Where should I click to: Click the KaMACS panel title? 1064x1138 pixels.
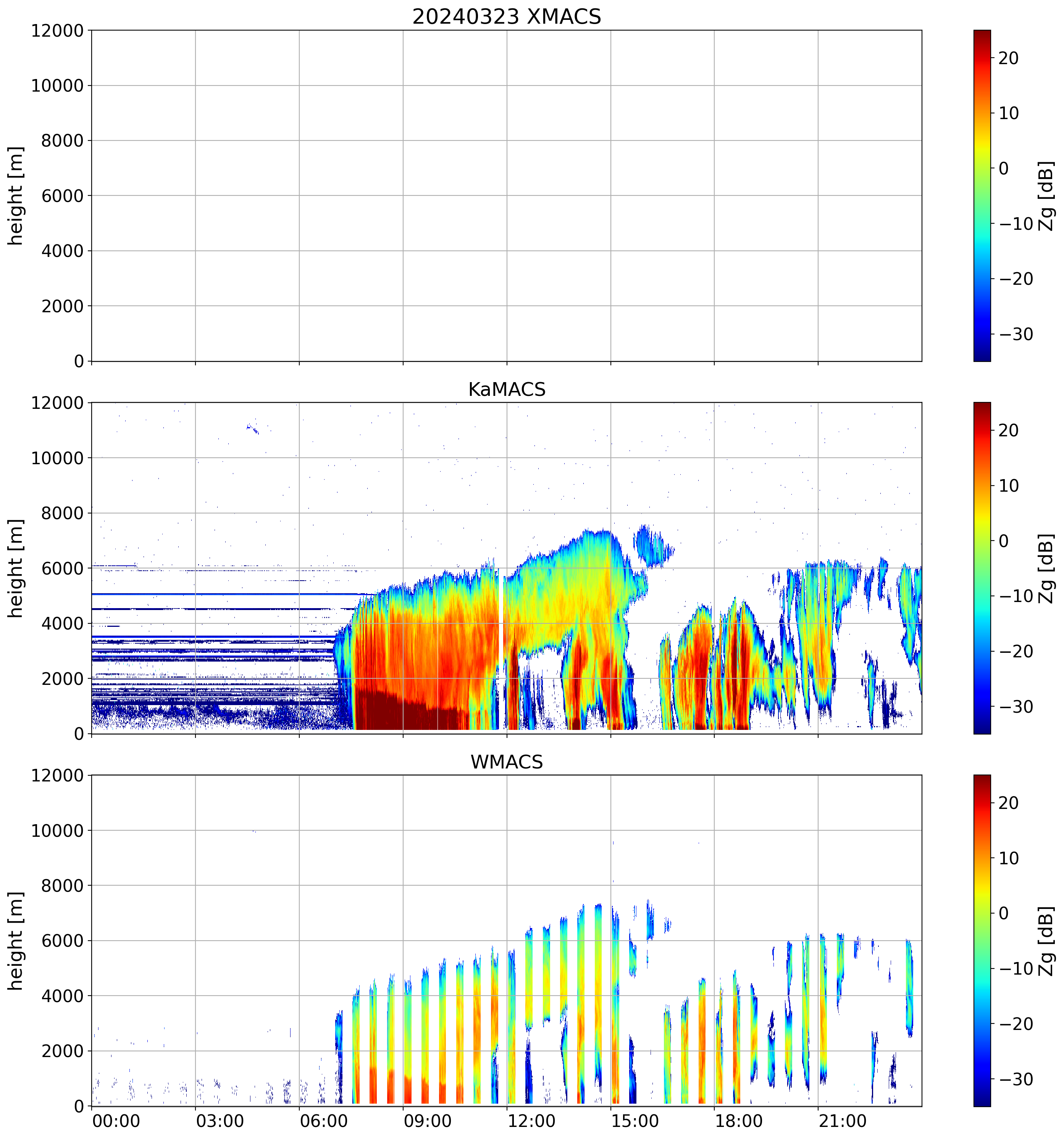point(507,389)
